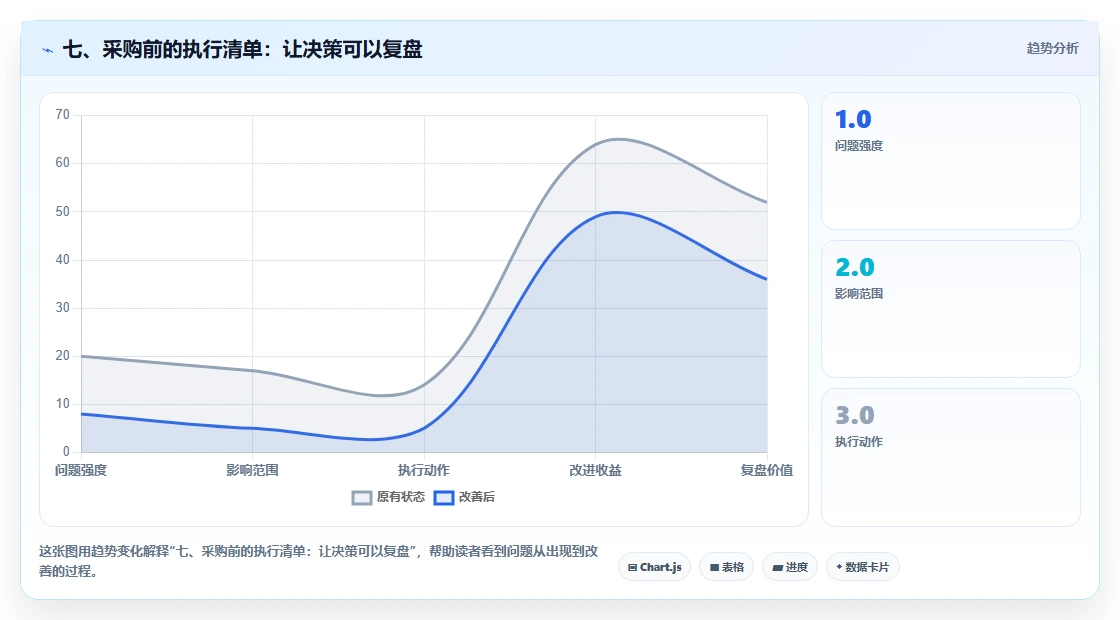Click the 问题强度 x-axis label

point(81,471)
